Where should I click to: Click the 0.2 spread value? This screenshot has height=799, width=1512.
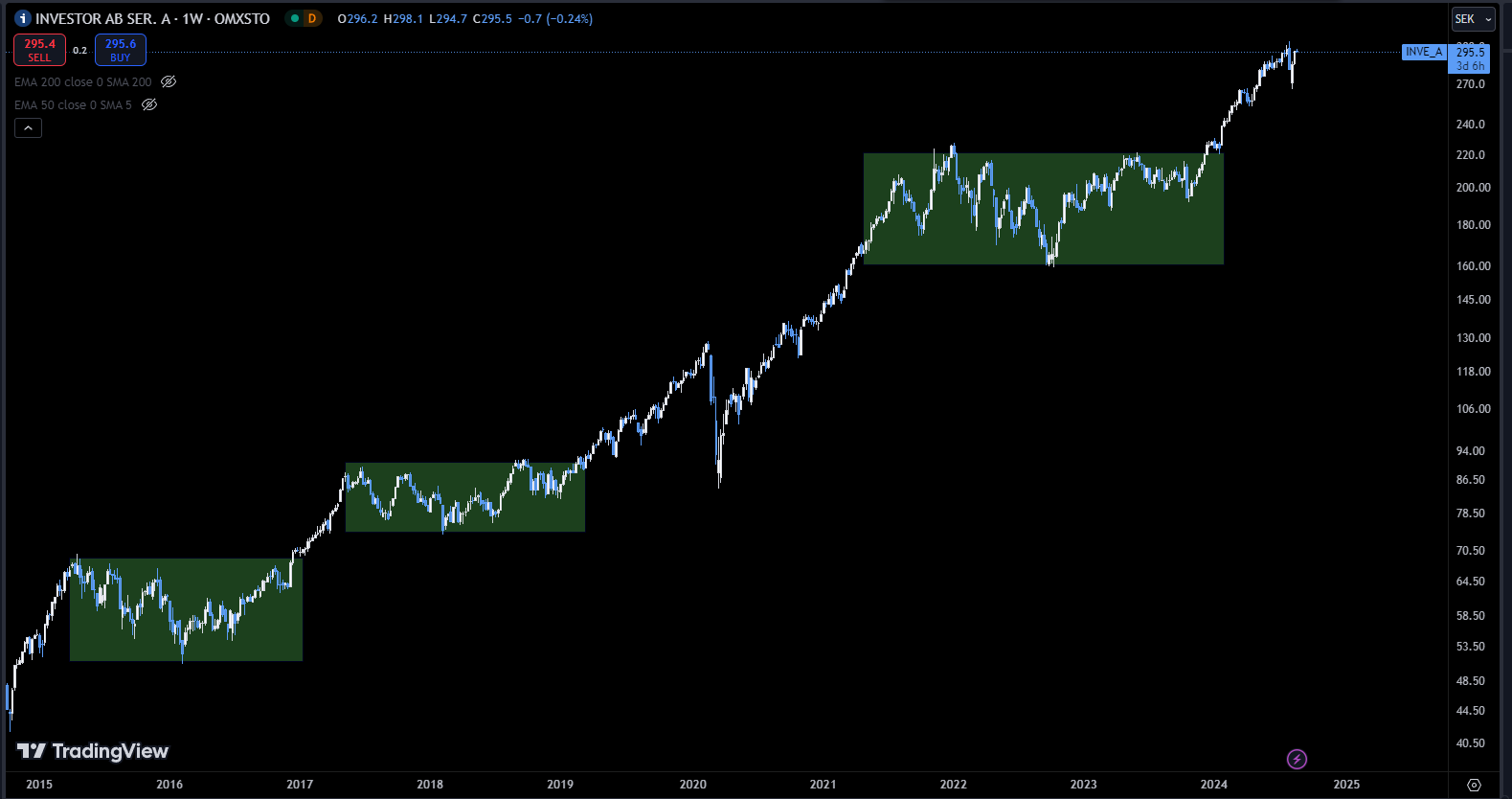(x=80, y=51)
